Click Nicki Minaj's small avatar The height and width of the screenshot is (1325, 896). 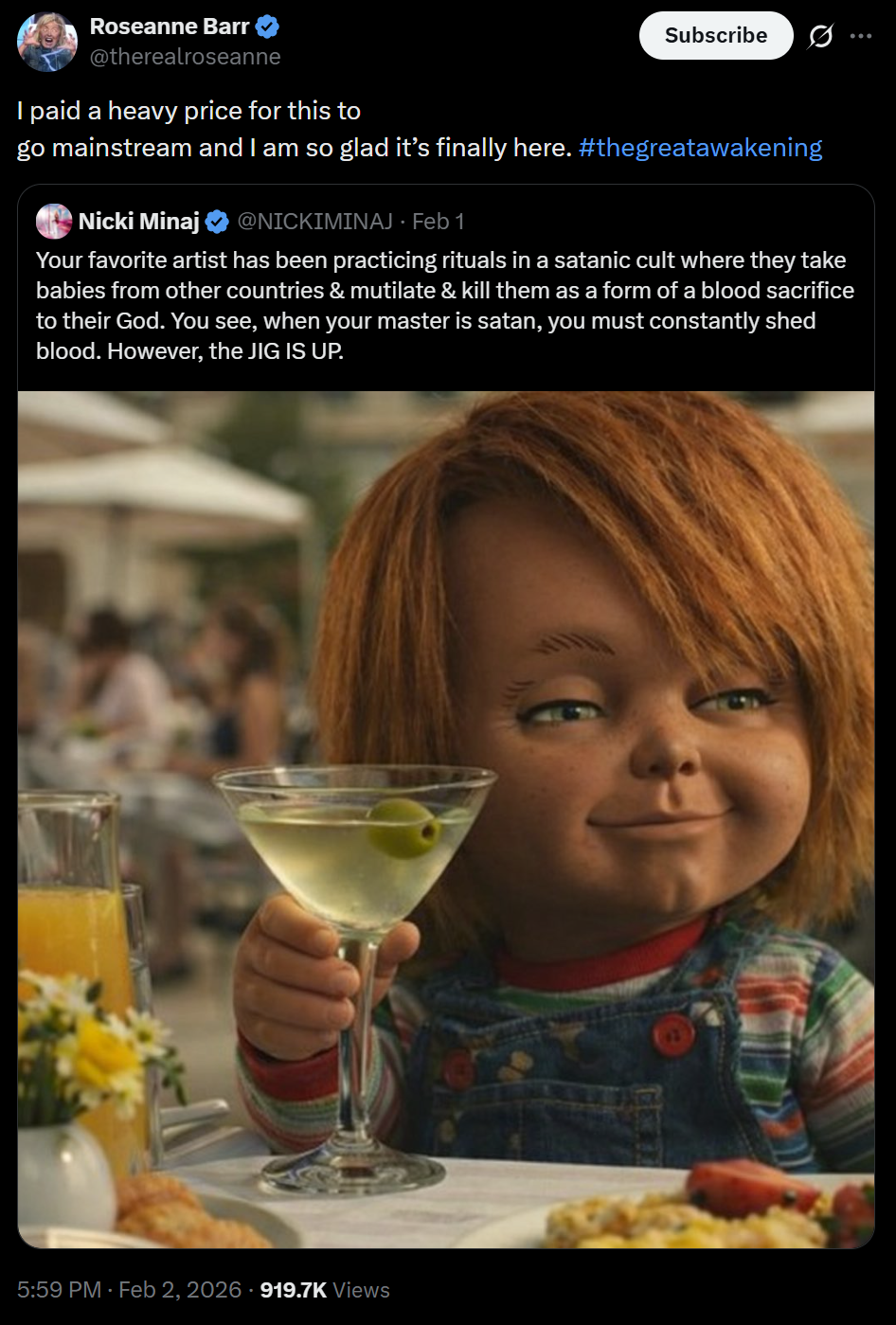(54, 222)
